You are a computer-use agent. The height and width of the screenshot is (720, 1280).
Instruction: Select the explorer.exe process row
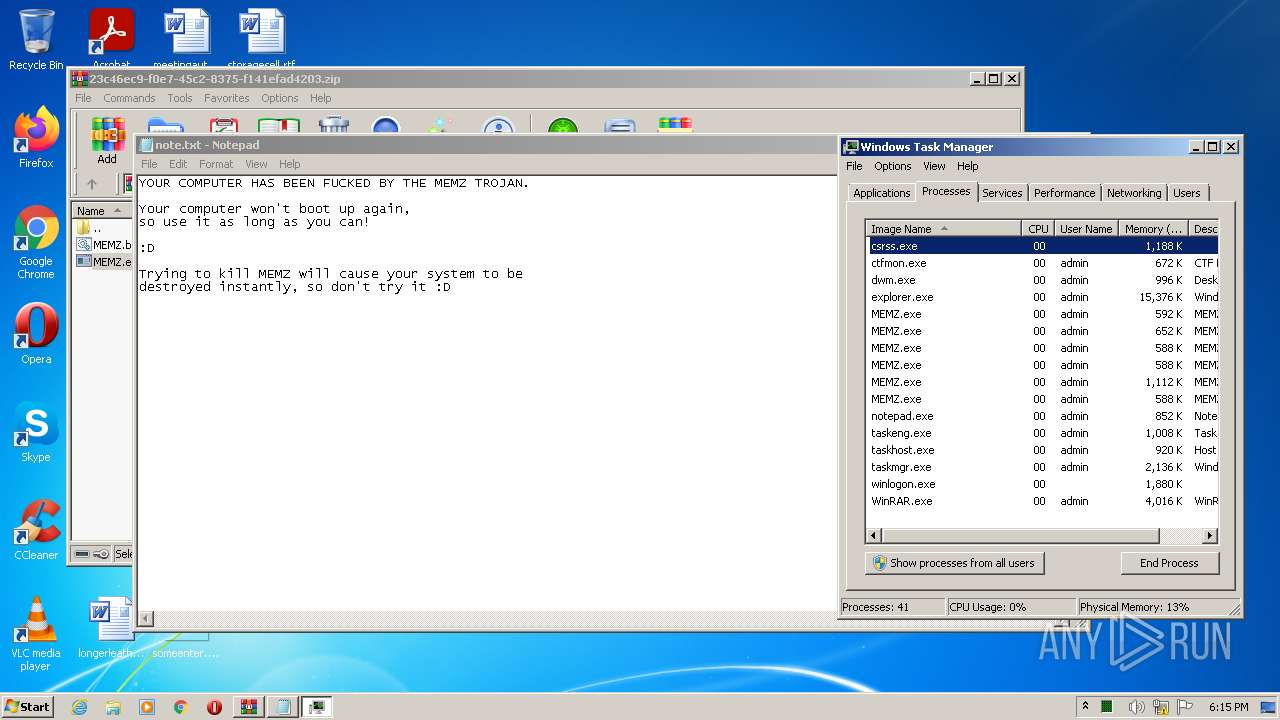1042,297
